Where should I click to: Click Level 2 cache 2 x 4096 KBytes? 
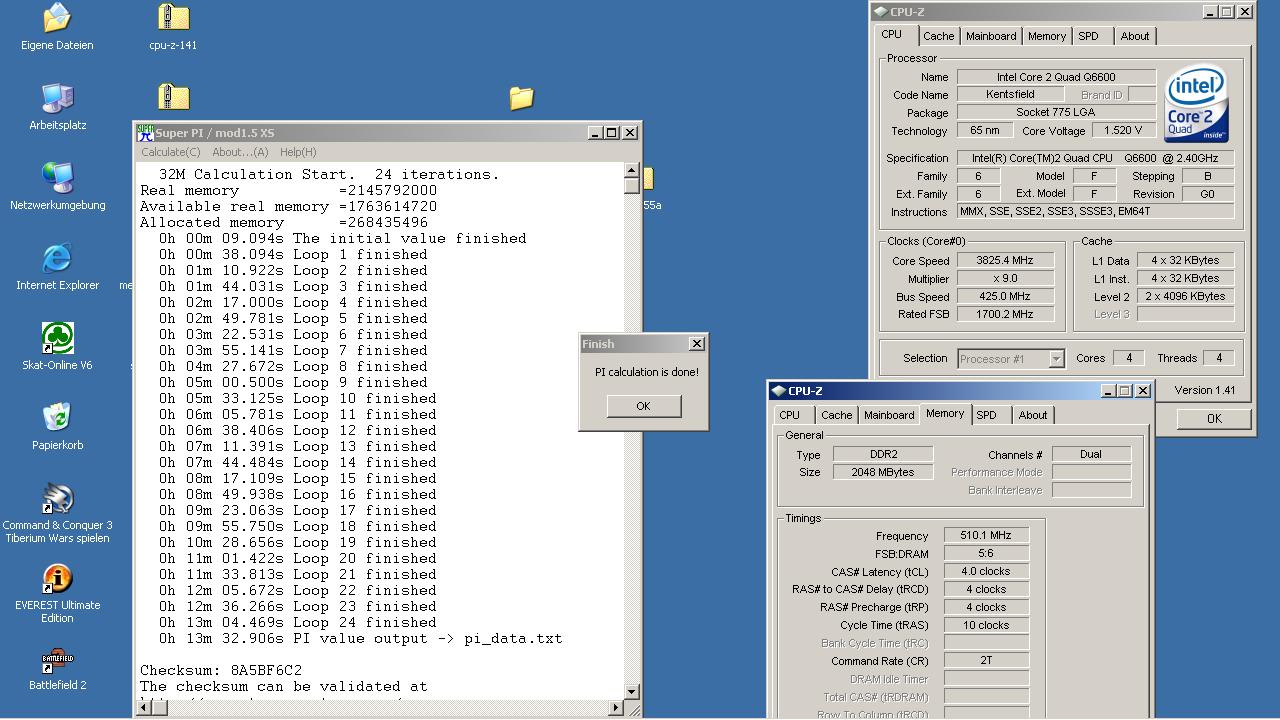tap(1185, 296)
